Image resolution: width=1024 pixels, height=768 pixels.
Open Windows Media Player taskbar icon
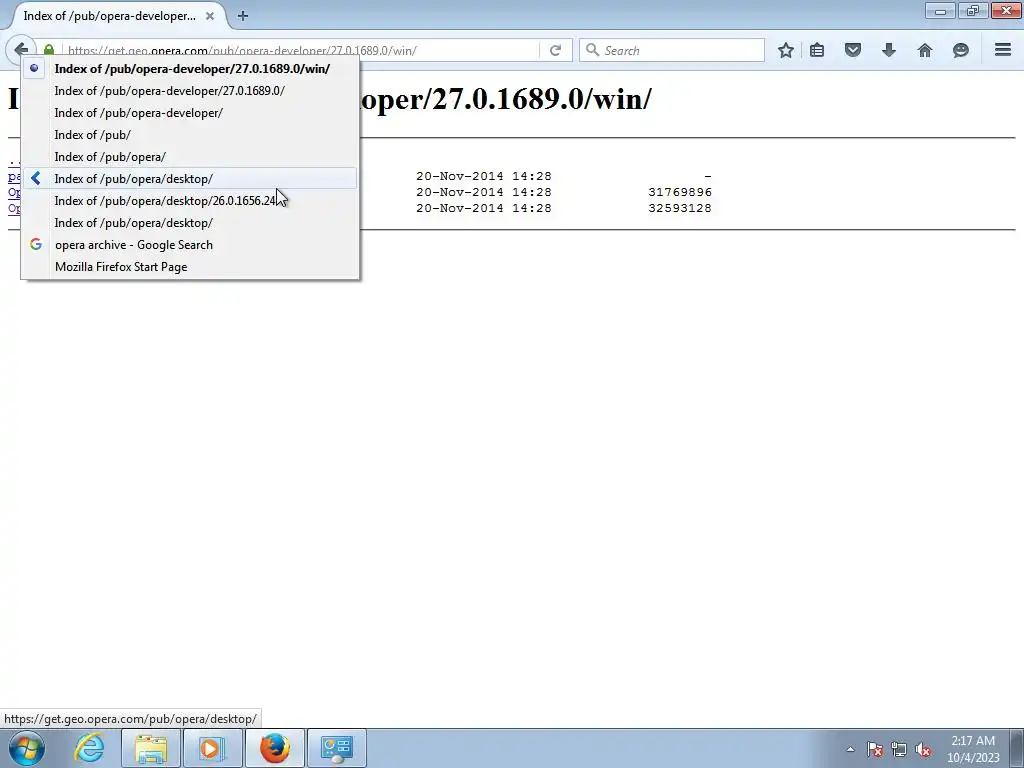[212, 748]
